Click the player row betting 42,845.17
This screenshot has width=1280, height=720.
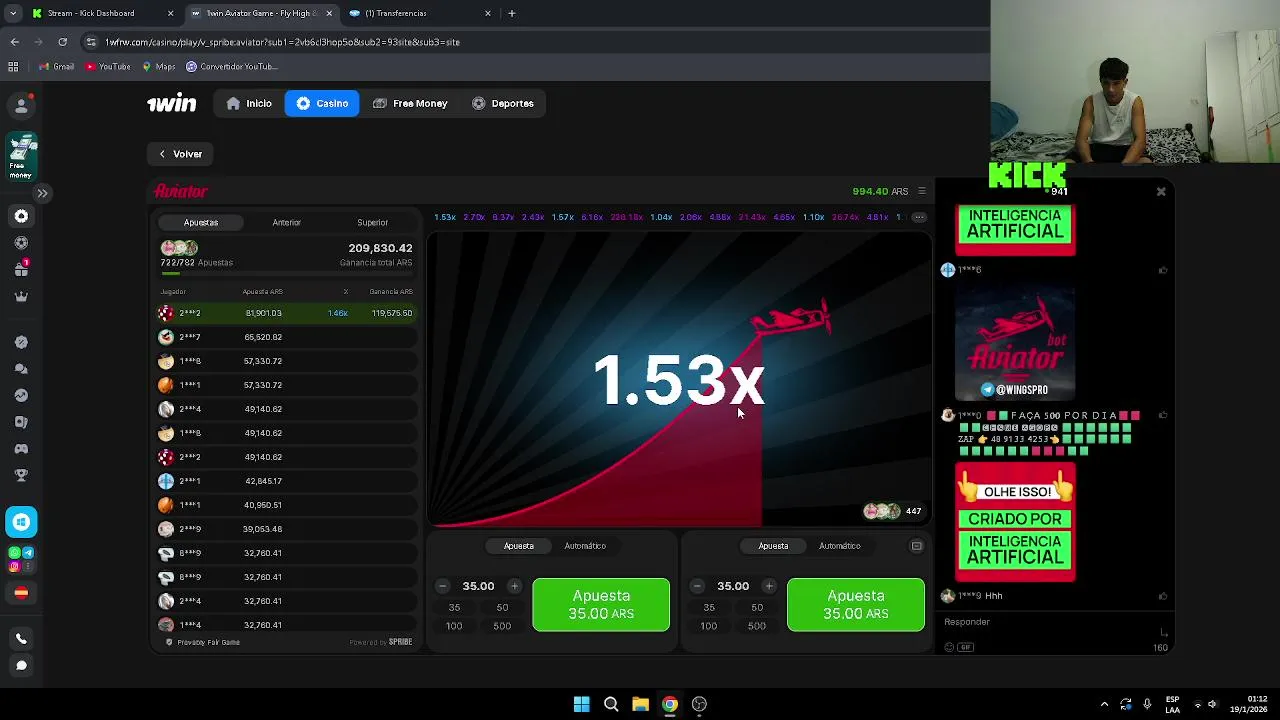286,481
